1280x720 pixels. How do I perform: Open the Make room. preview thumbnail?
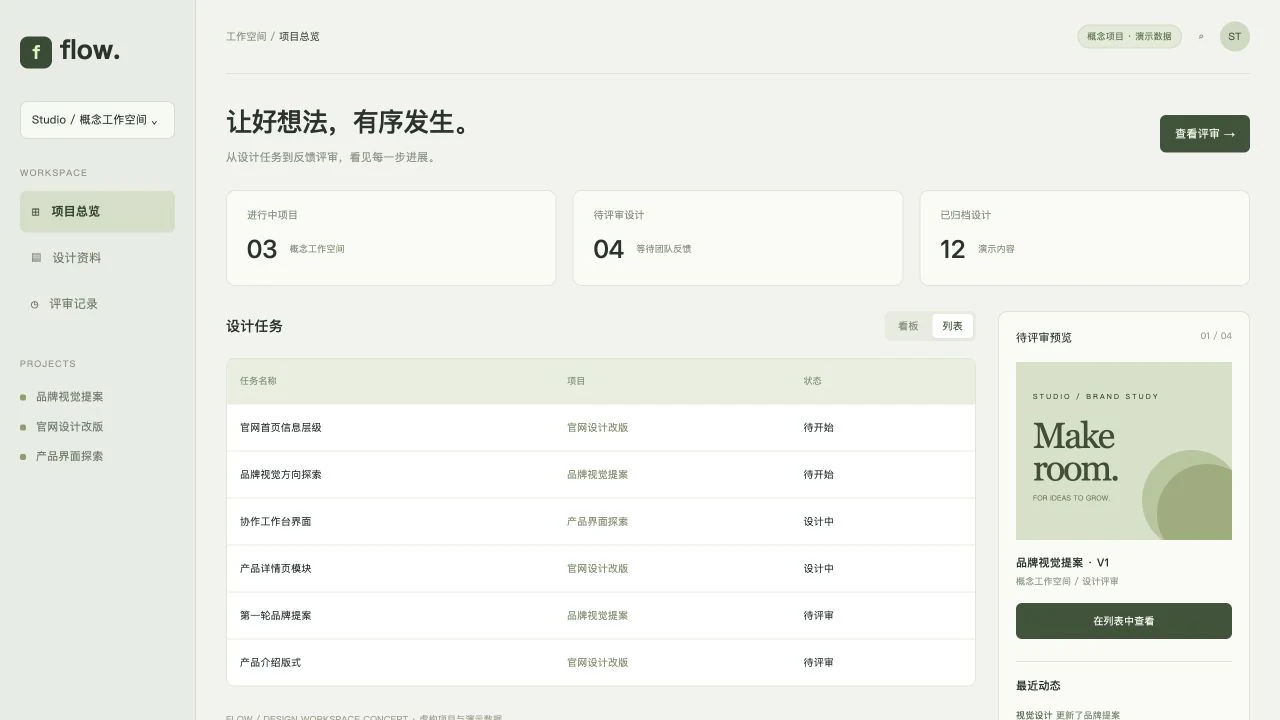click(1124, 451)
